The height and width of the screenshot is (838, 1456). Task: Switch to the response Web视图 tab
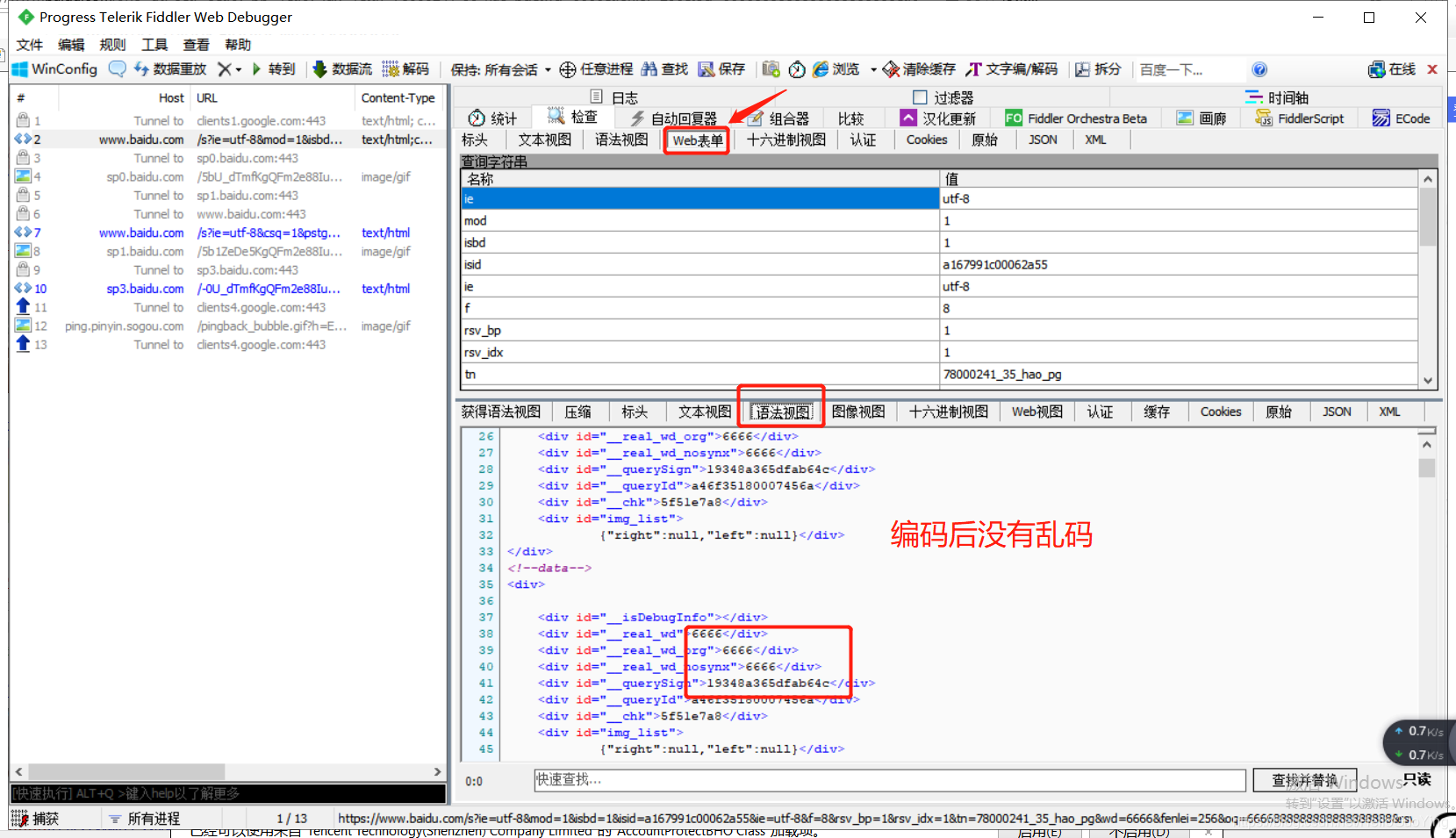[1037, 412]
